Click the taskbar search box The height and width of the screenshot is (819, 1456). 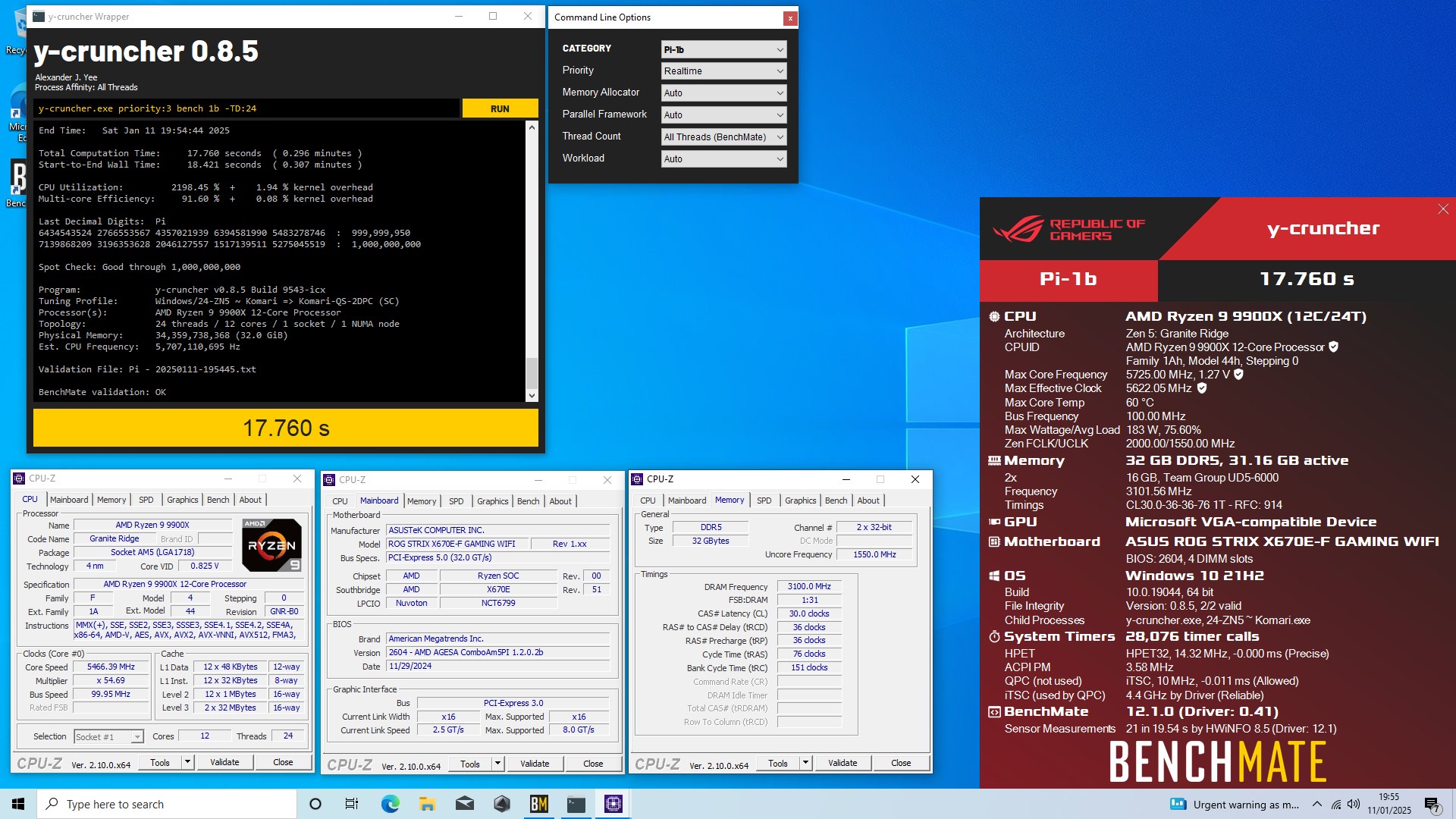pyautogui.click(x=167, y=804)
